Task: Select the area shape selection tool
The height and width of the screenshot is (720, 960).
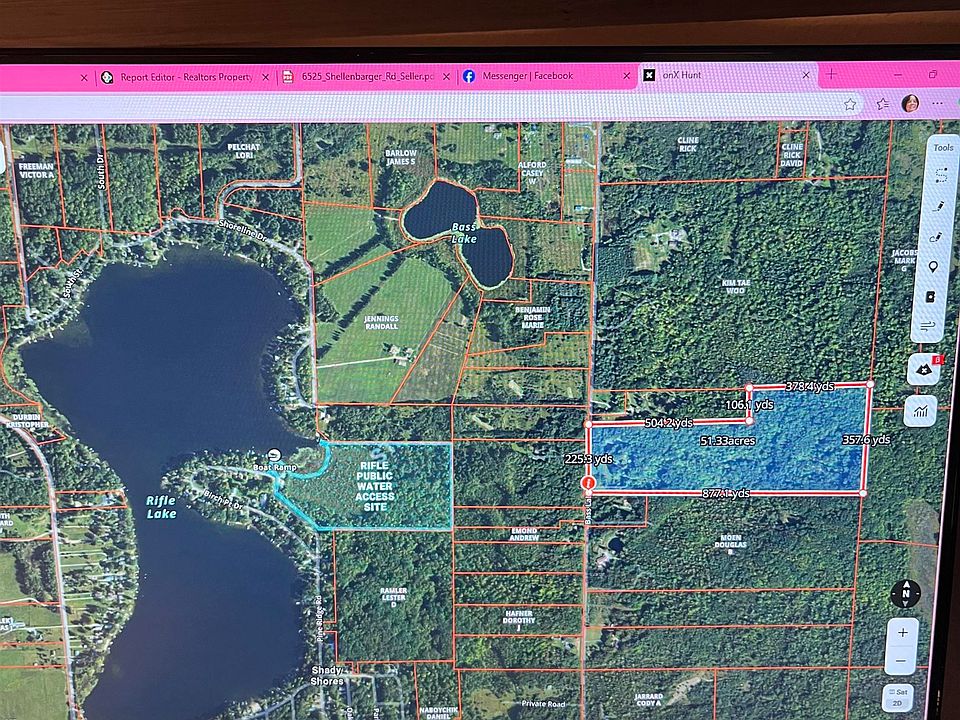Action: [x=938, y=174]
